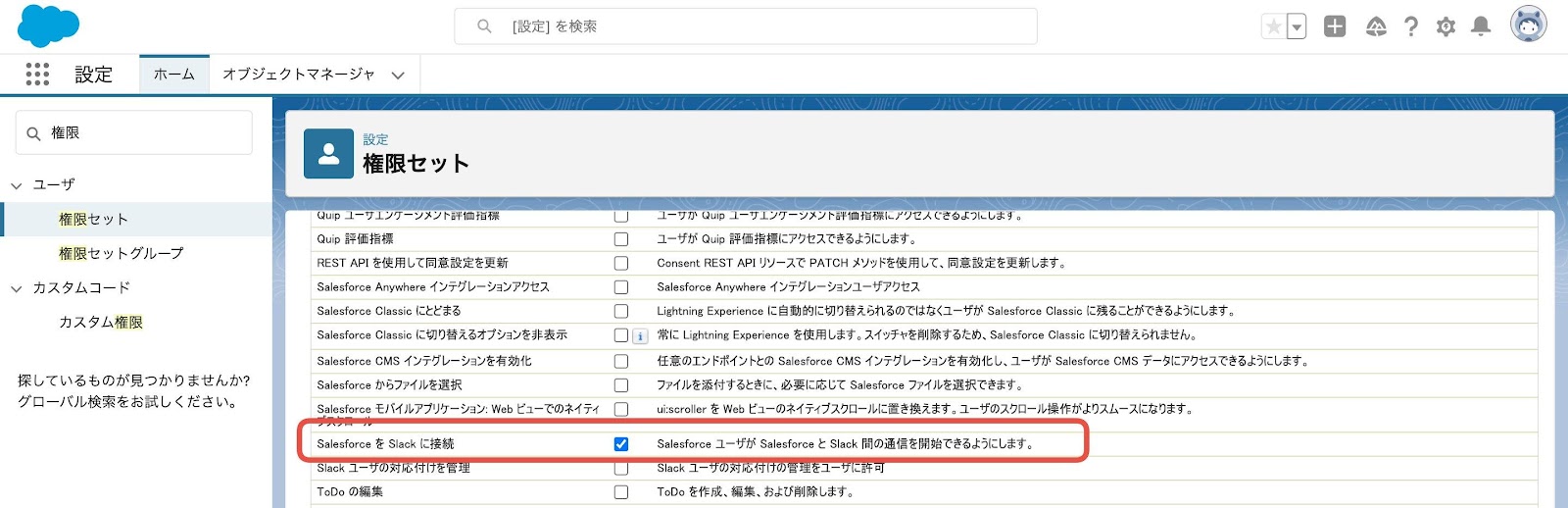Screen dimensions: 1568x508
Task: Switch to the オブジェクトマネージャ tab
Action: [299, 75]
